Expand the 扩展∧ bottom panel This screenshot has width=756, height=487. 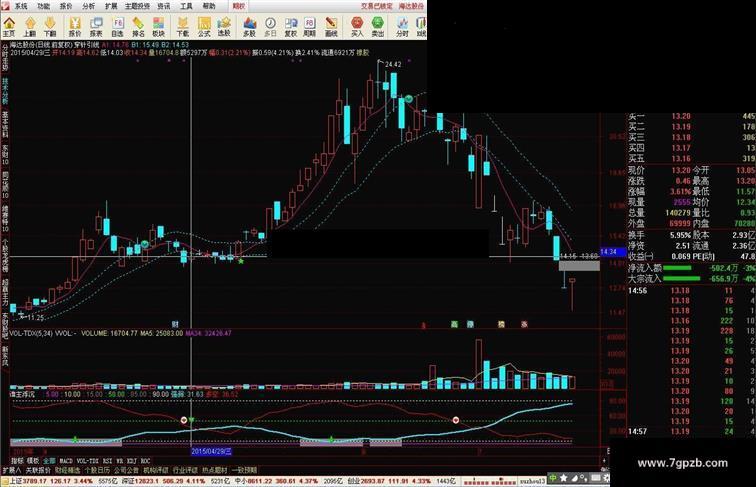click(12, 470)
